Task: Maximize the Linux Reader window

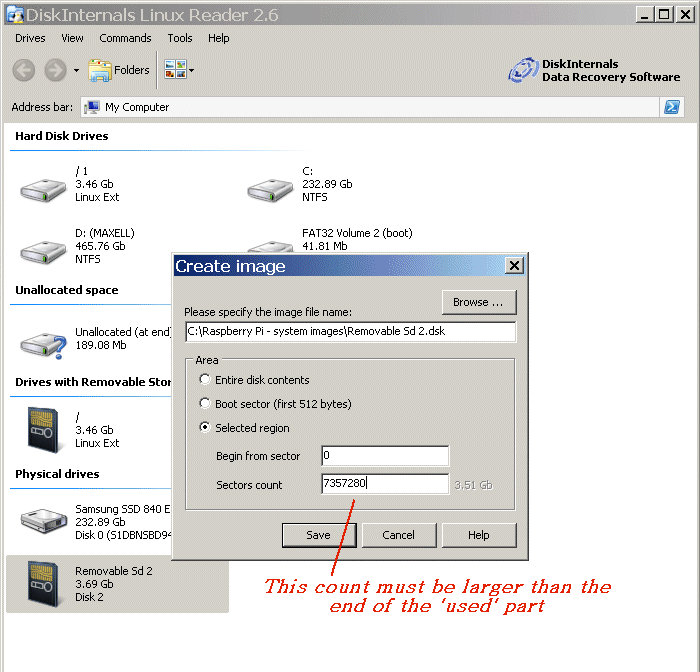Action: click(x=664, y=15)
